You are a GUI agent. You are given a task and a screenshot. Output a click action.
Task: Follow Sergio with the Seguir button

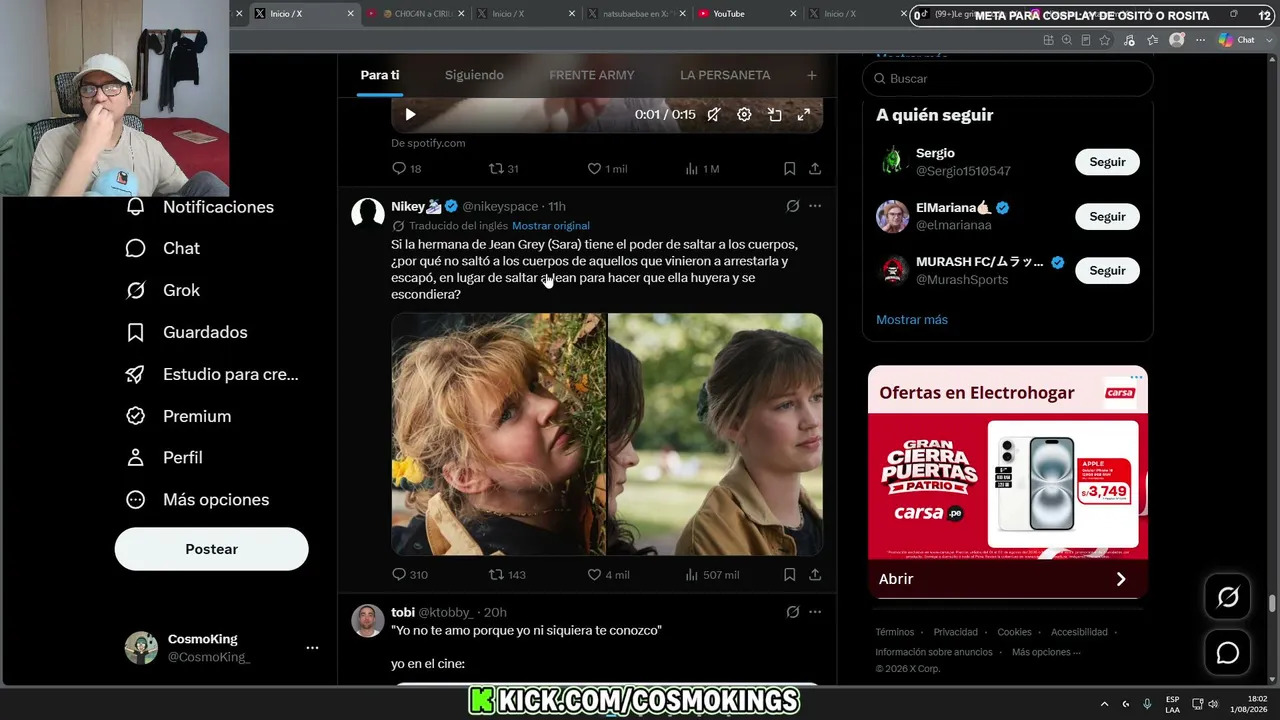click(x=1107, y=162)
